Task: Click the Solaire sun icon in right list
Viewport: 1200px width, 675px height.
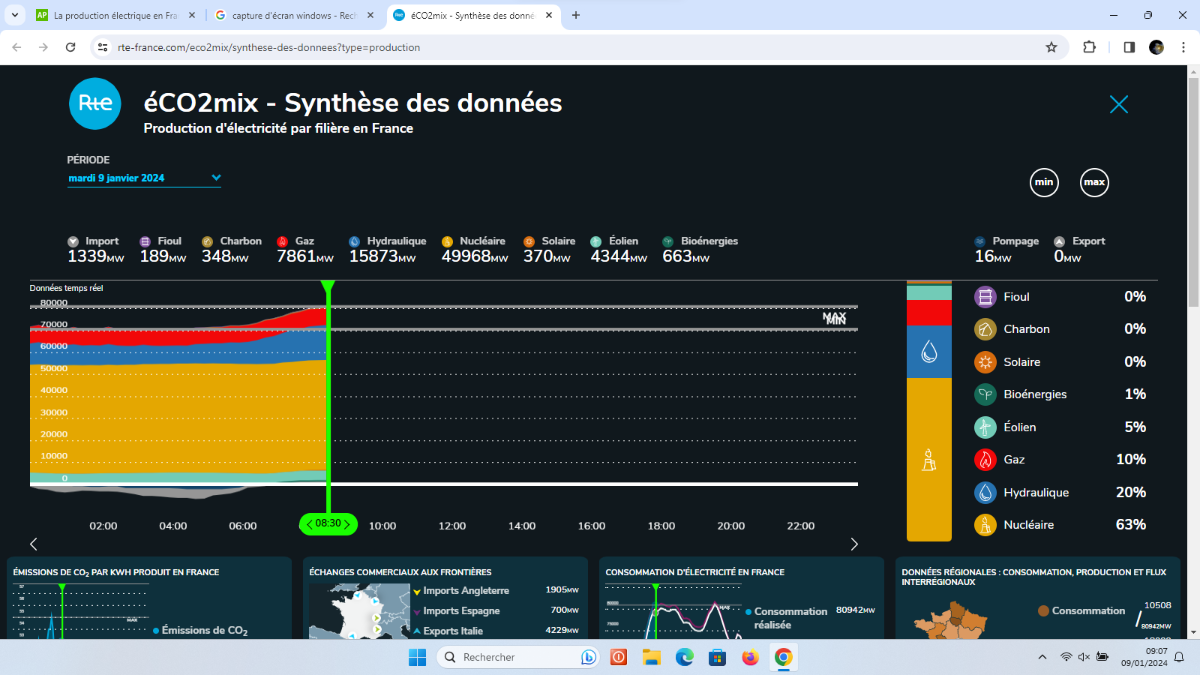Action: tap(987, 362)
